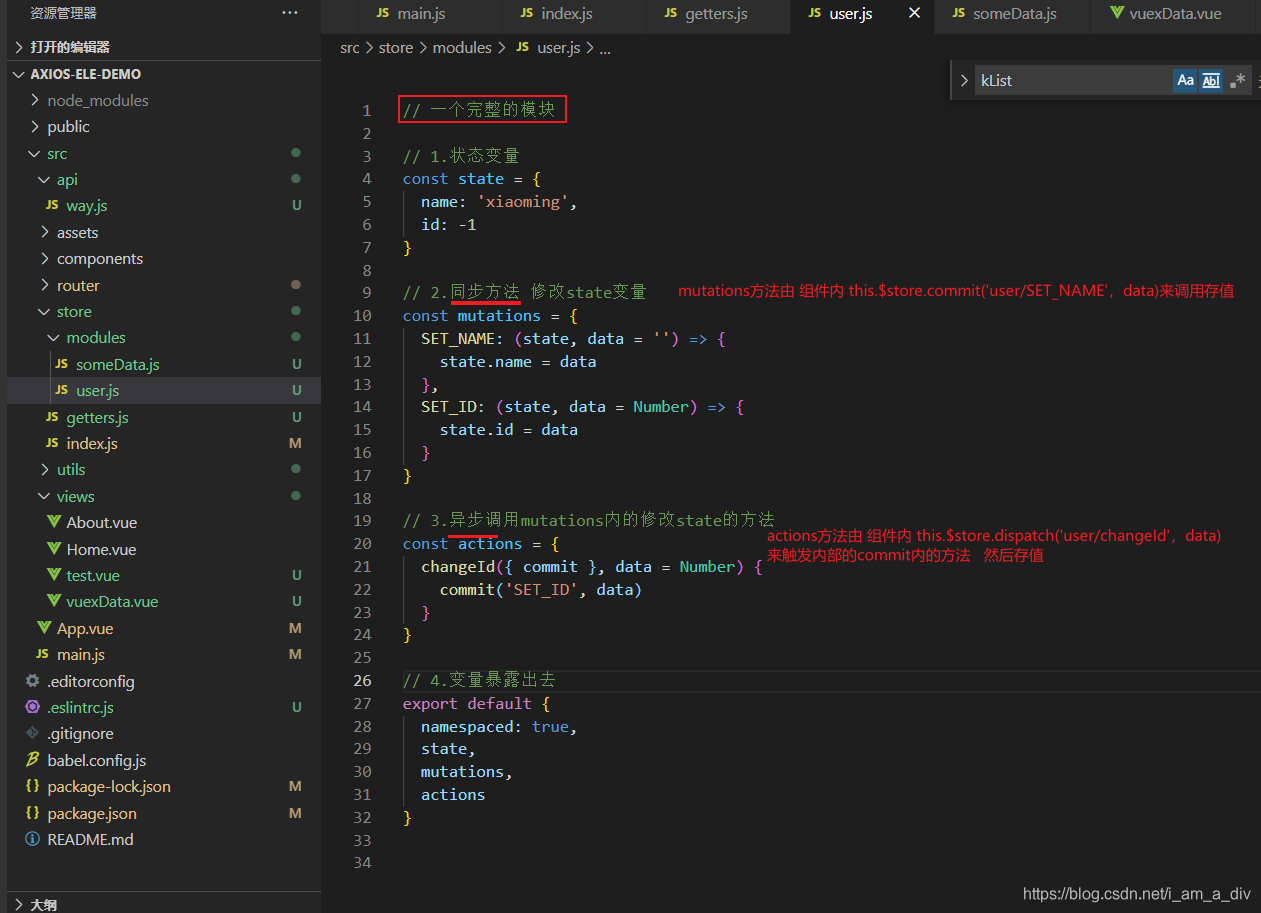
Task: Click the src breadcrumb segment
Action: point(350,47)
